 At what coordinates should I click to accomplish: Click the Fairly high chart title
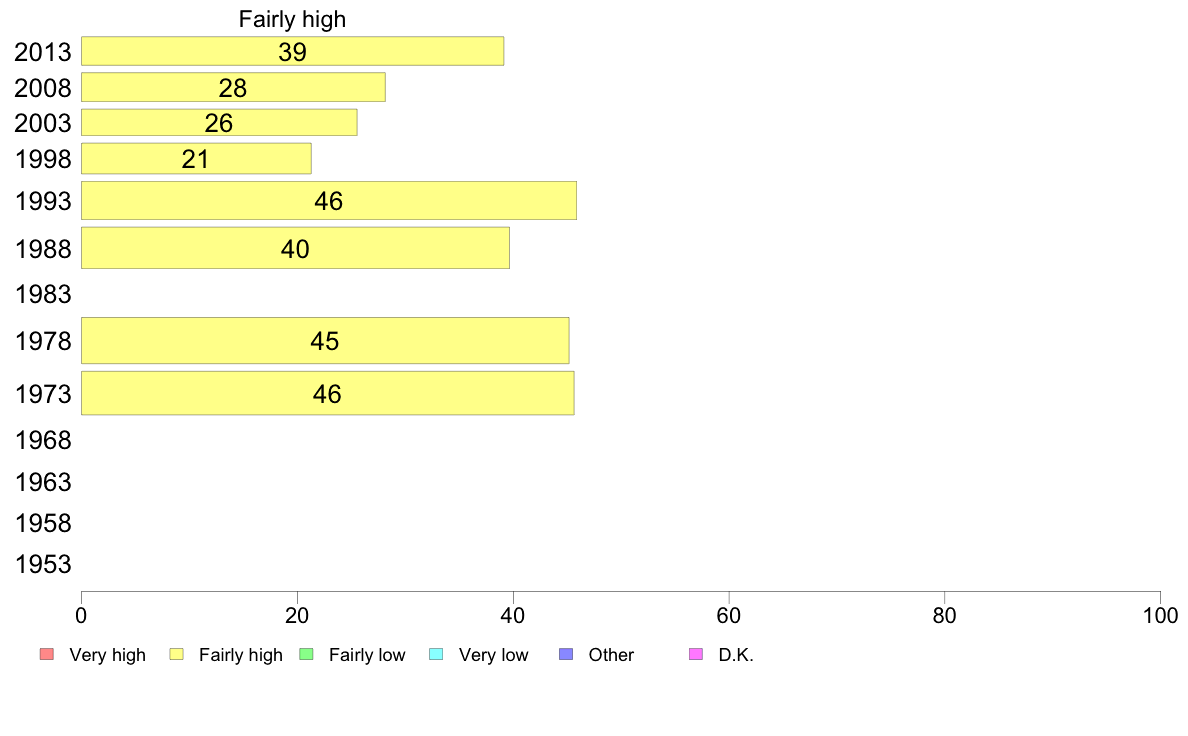(x=292, y=19)
